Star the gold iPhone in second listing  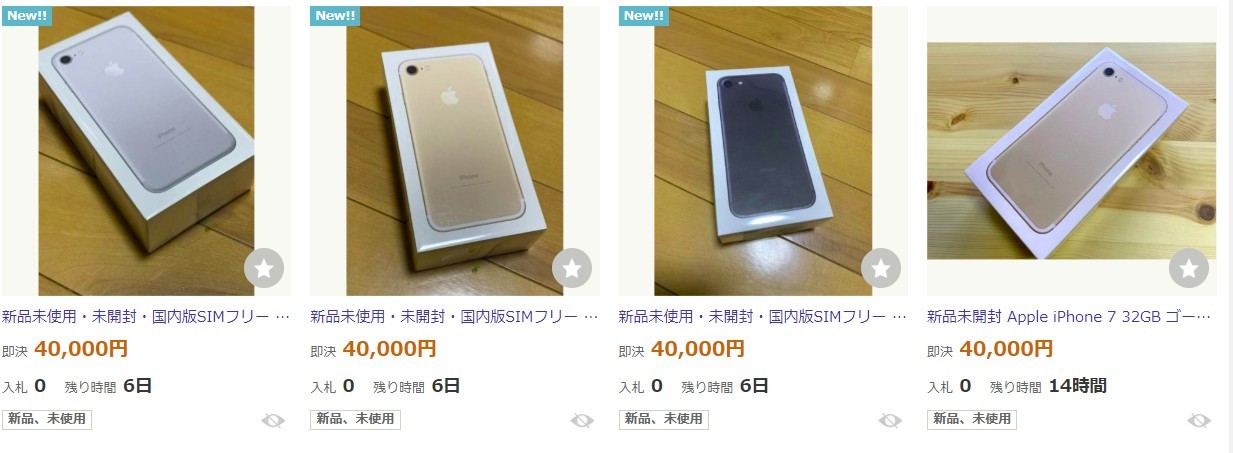click(x=572, y=268)
